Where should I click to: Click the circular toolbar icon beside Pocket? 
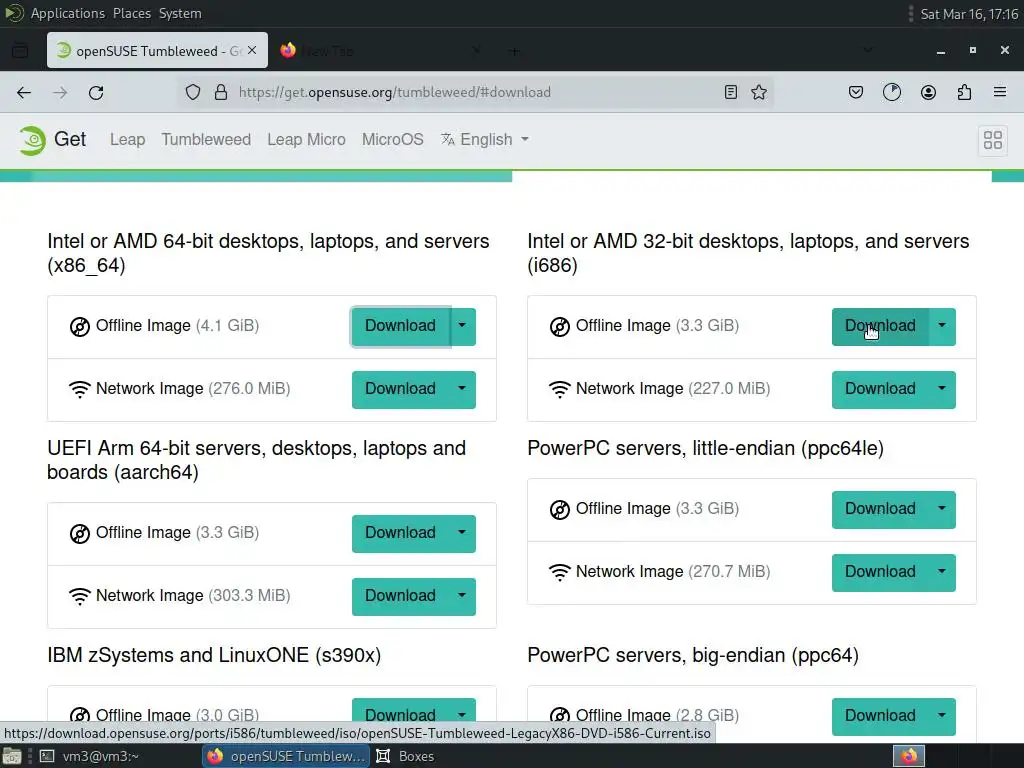click(x=891, y=92)
